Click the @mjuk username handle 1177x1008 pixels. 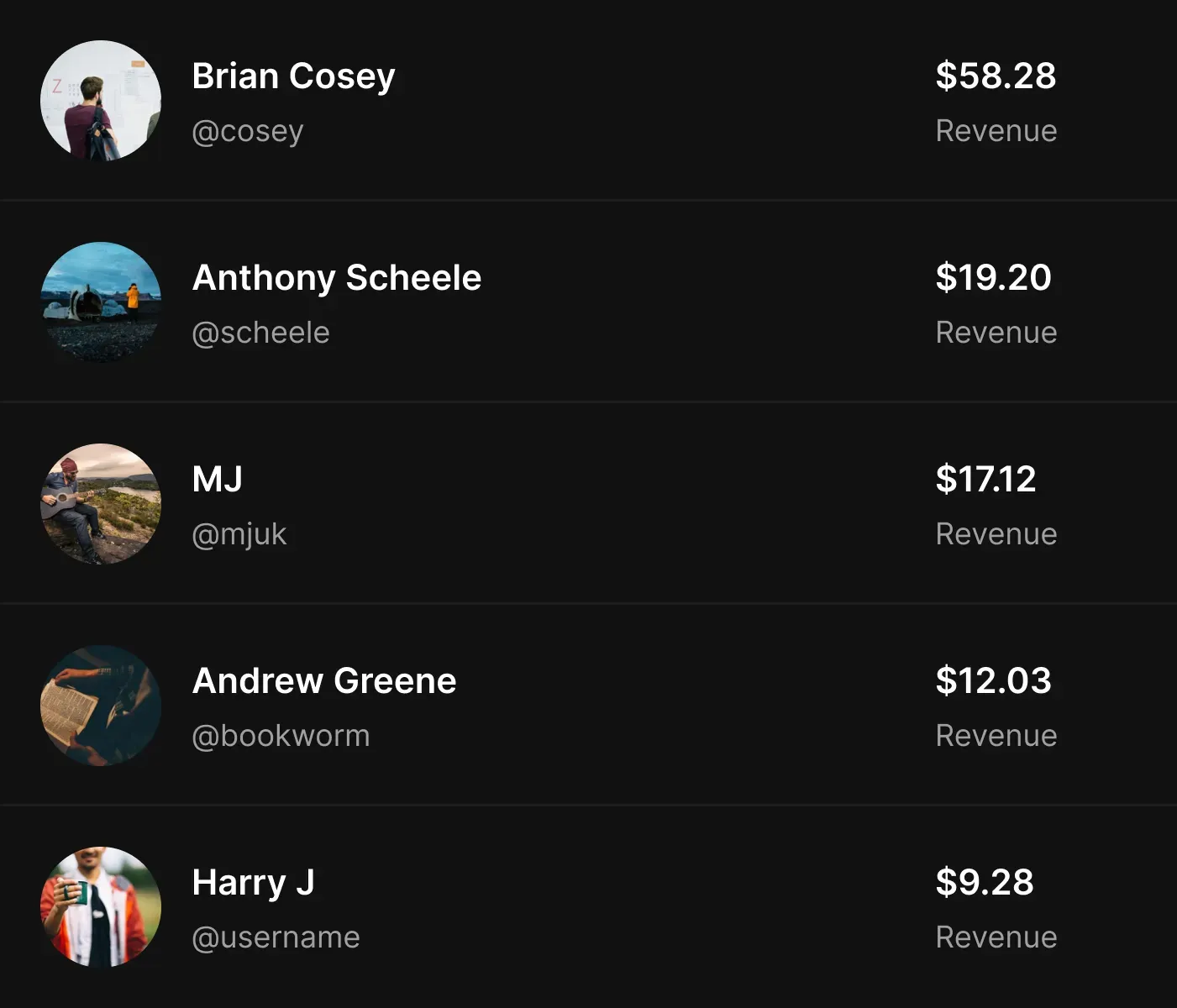tap(239, 534)
